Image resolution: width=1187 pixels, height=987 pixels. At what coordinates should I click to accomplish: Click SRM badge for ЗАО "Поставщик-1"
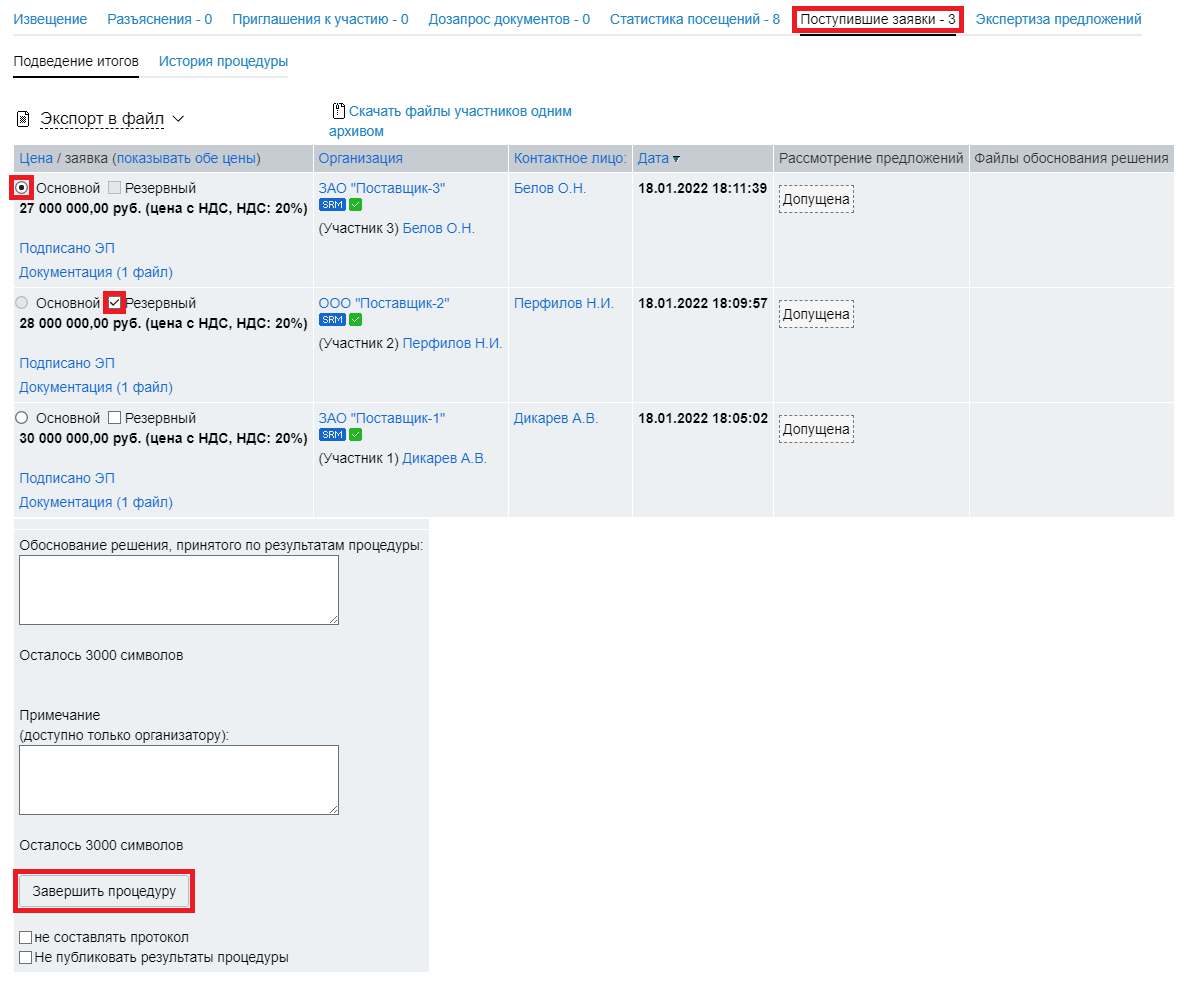332,435
